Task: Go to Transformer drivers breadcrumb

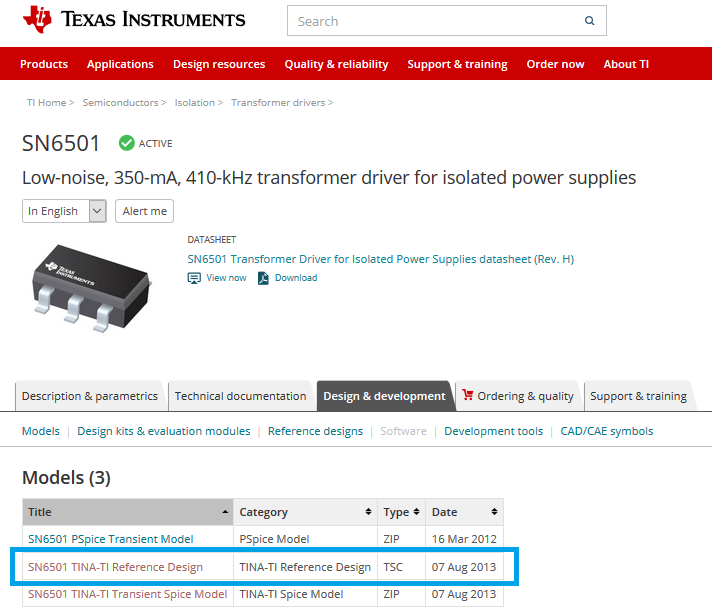Action: pyautogui.click(x=278, y=103)
